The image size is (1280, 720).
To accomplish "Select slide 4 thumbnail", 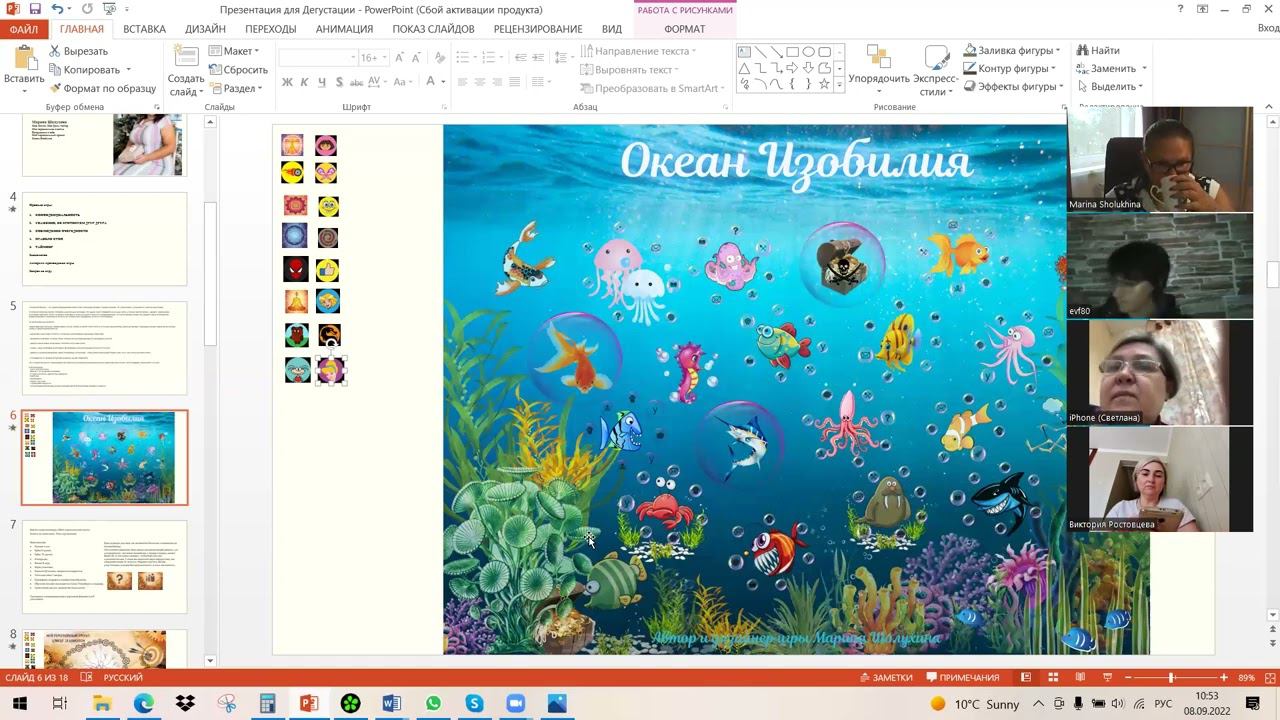I will (104, 239).
